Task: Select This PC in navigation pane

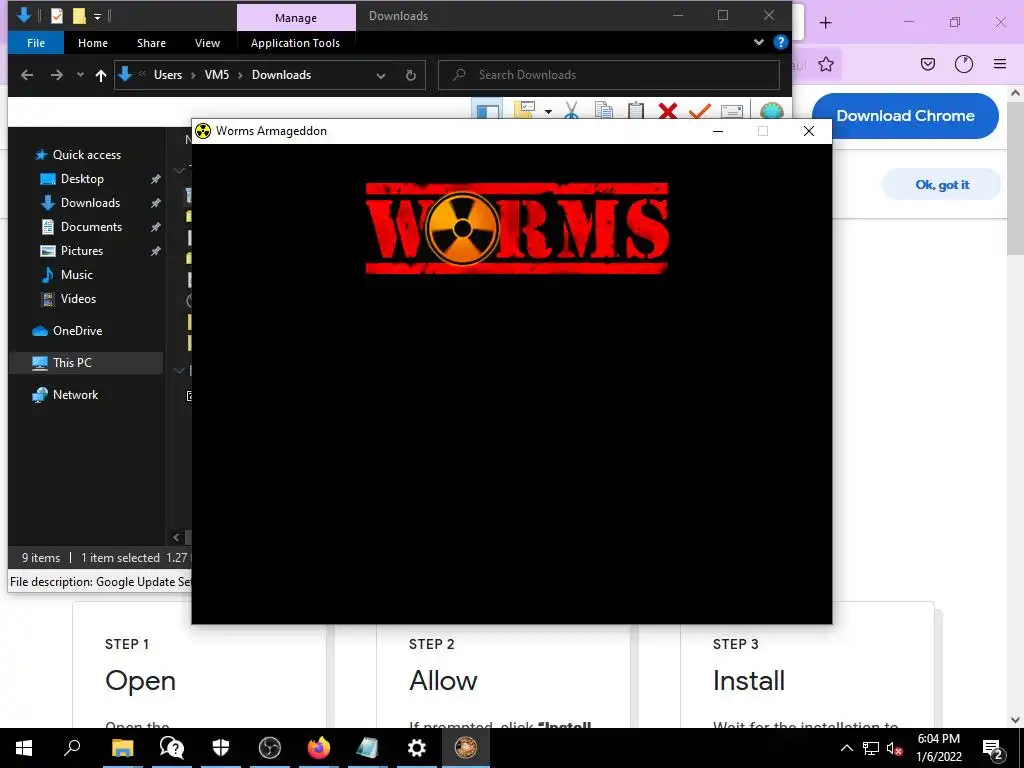Action: pyautogui.click(x=72, y=362)
